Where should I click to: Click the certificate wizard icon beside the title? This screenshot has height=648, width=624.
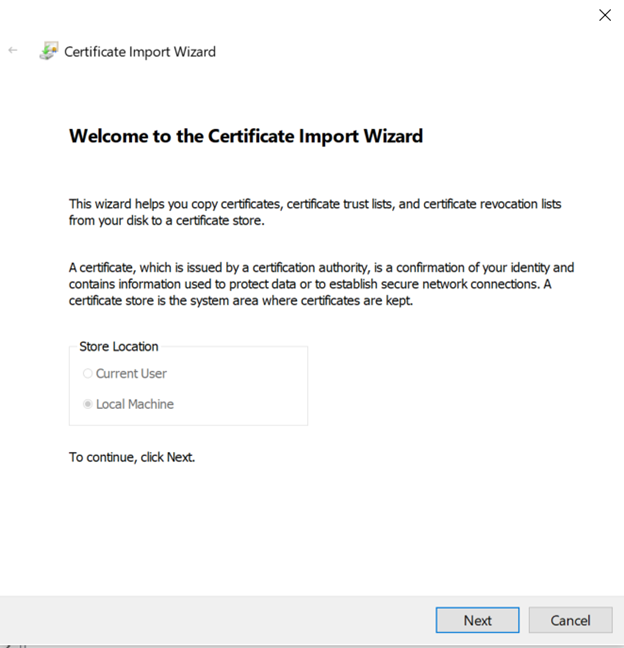click(48, 51)
